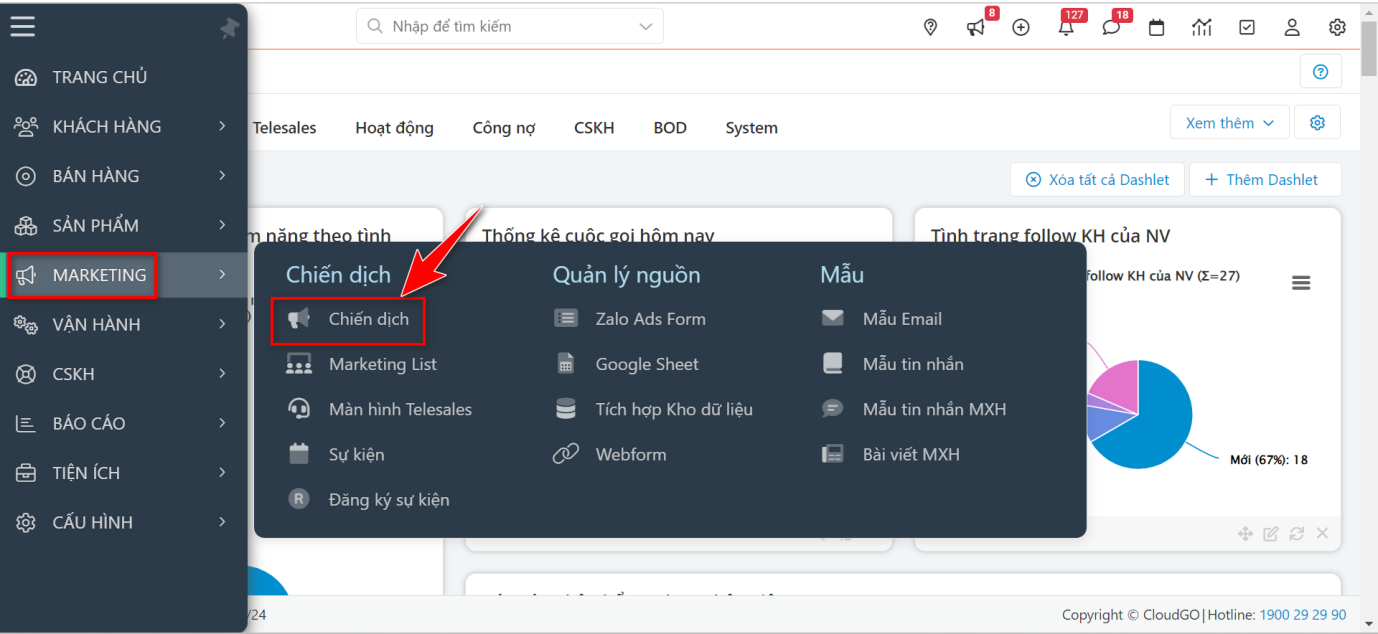Open the calendar icon in top bar

point(1156,27)
